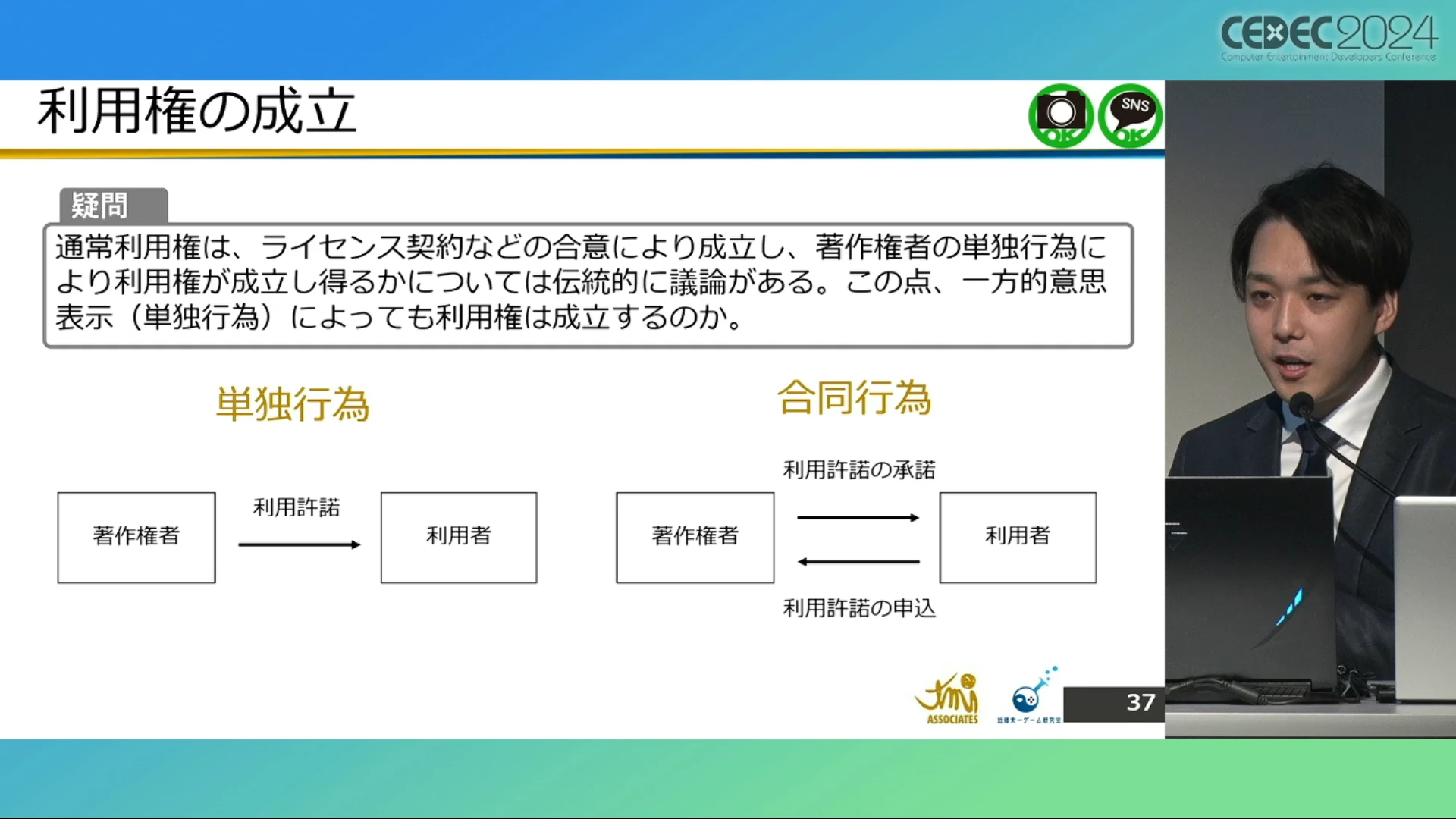Viewport: 1456px width, 819px height.
Task: Click the right-pointing arrow under 利用許諾の承諾
Action: tap(858, 518)
